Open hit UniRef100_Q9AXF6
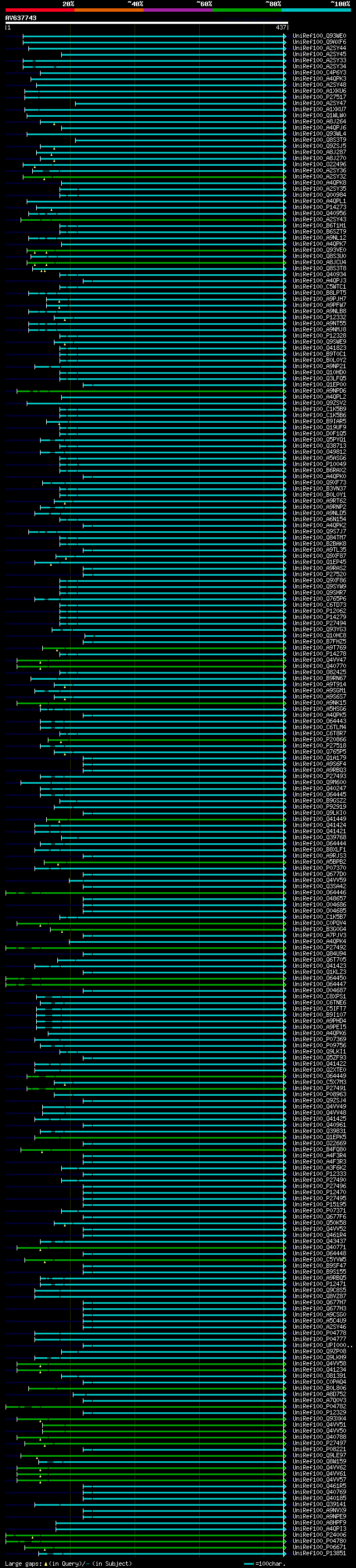The image size is (356, 1568). point(319,42)
